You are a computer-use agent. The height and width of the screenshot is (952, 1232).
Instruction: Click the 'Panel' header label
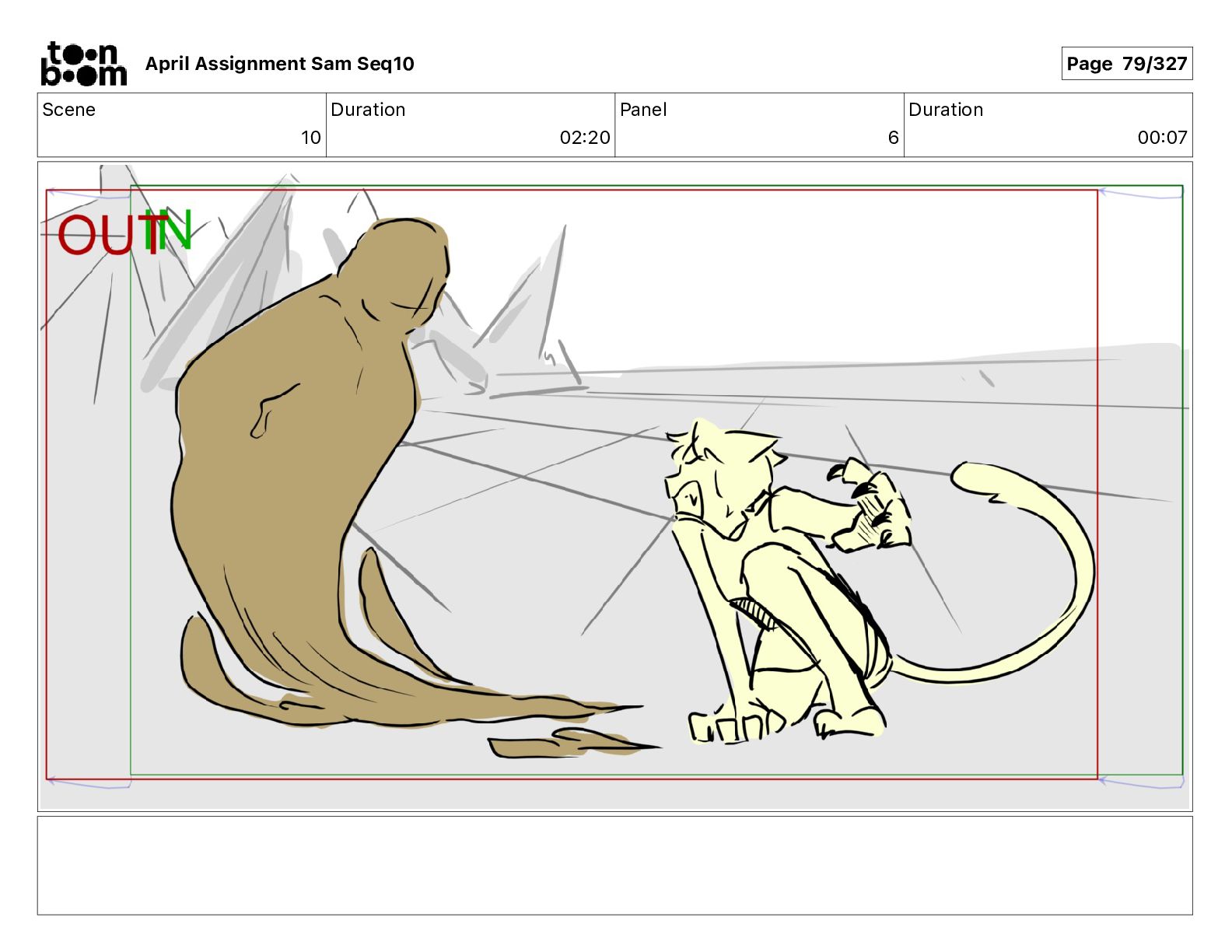click(643, 110)
